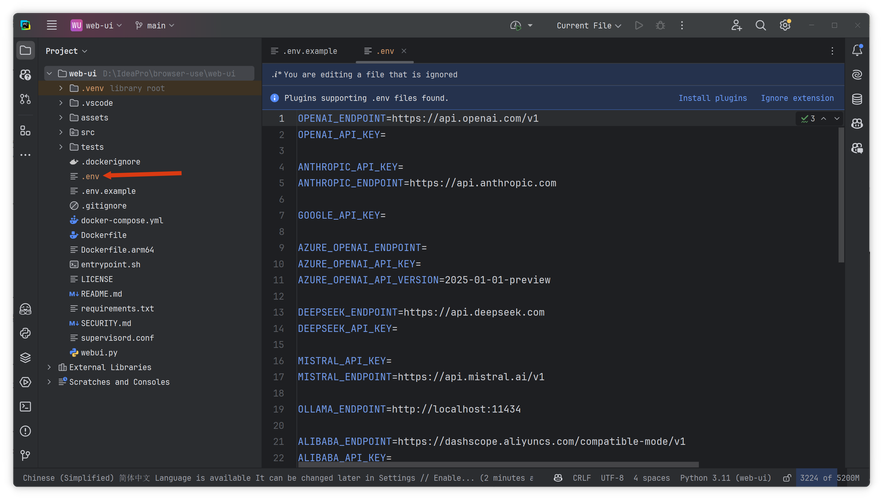The height and width of the screenshot is (500, 883).
Task: Click the memory indicator 3224 of 5200M
Action: [830, 478]
